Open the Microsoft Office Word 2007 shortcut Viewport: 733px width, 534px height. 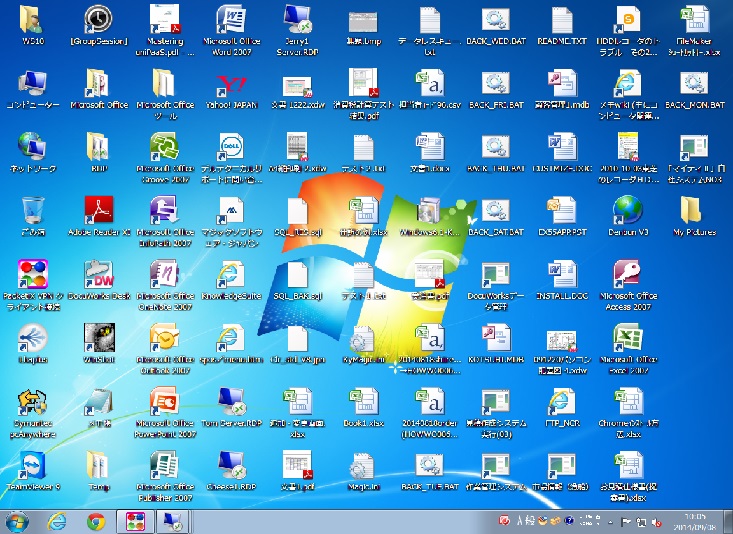231,22
